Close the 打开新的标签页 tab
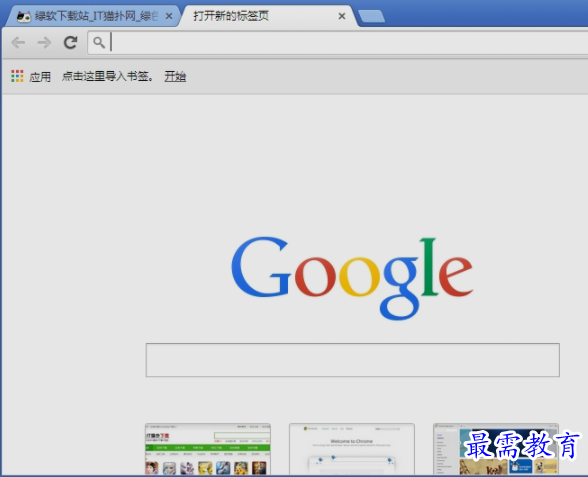The width and height of the screenshot is (588, 477). [x=342, y=16]
